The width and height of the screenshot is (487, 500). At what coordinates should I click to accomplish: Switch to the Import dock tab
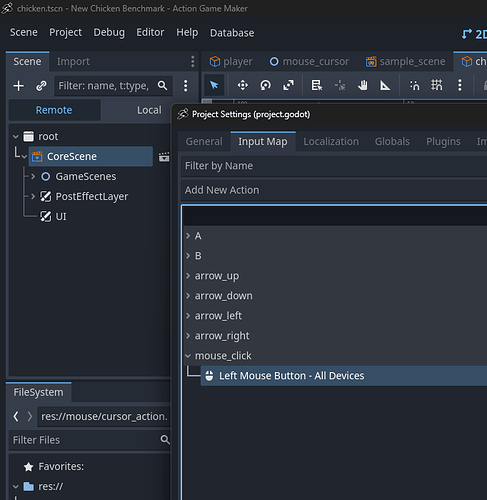point(73,62)
